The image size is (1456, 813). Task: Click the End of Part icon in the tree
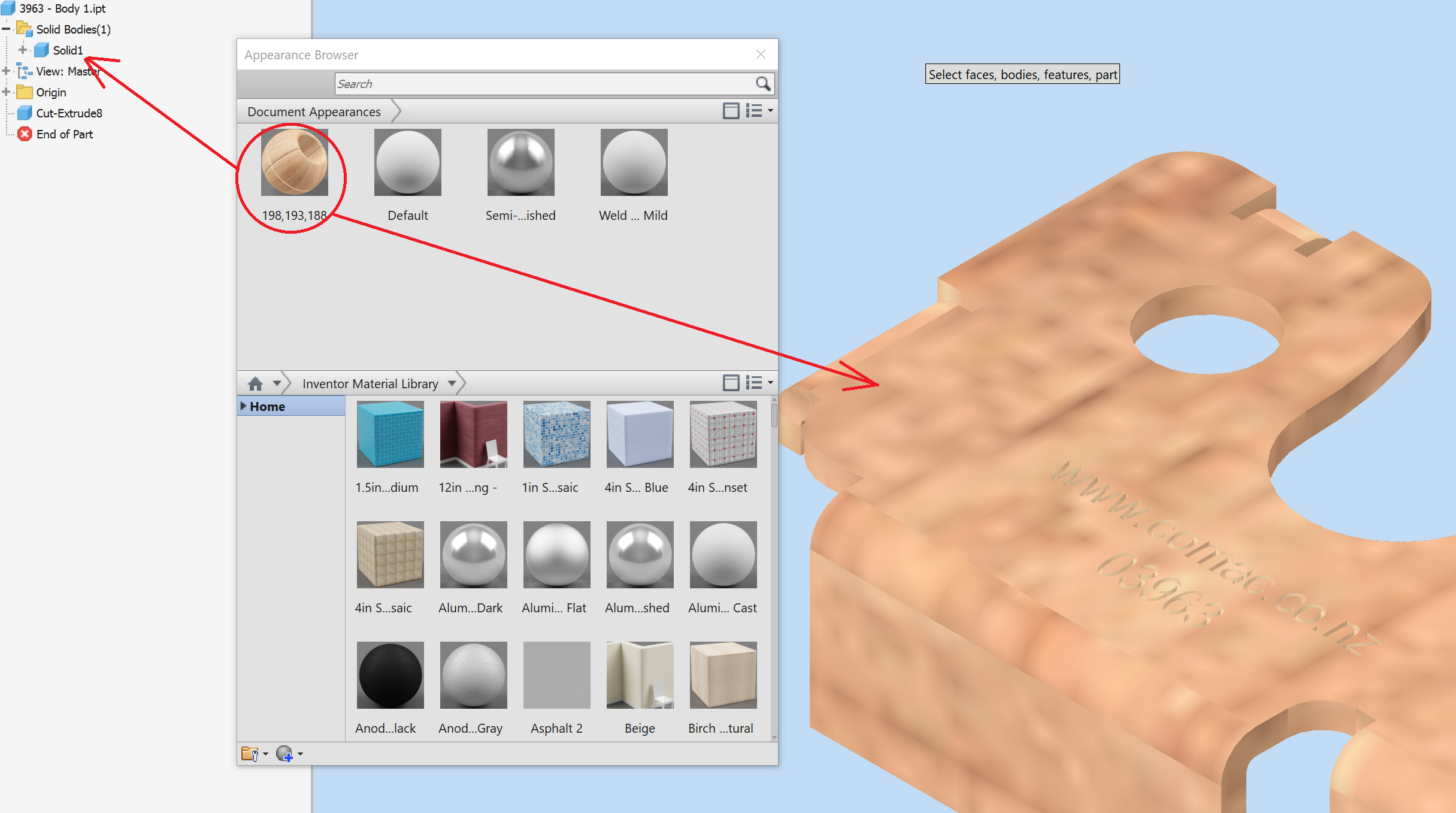pos(24,134)
